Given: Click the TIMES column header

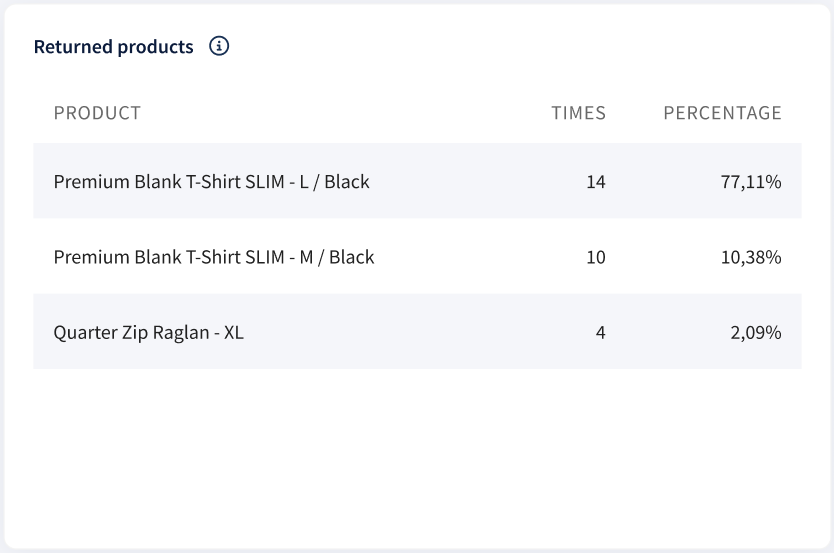Looking at the screenshot, I should (578, 113).
